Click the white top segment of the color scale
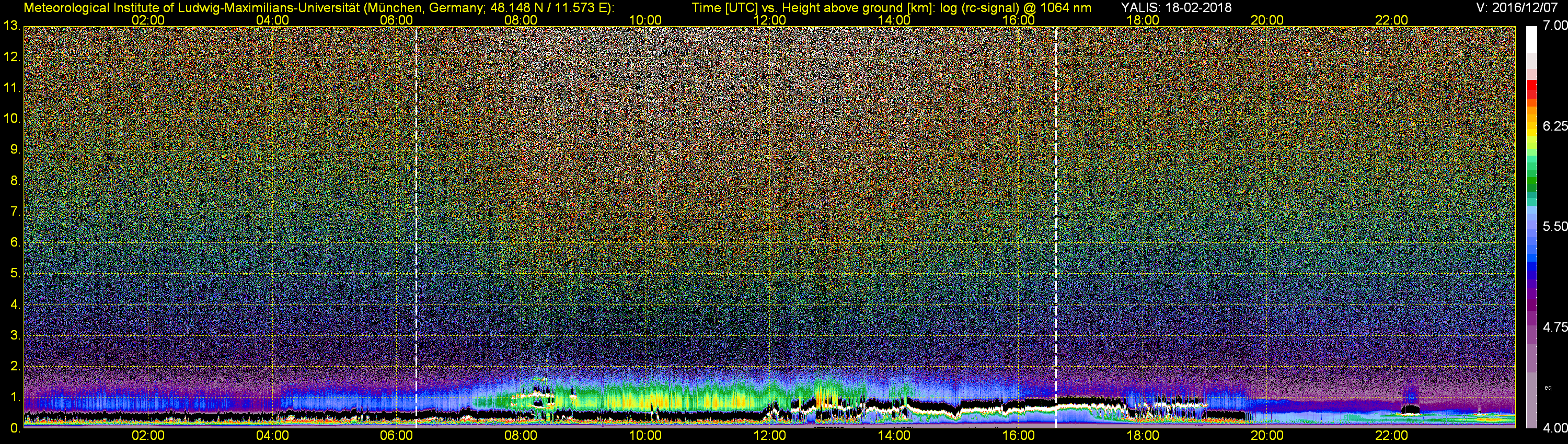1568x444 pixels. [x=1531, y=40]
